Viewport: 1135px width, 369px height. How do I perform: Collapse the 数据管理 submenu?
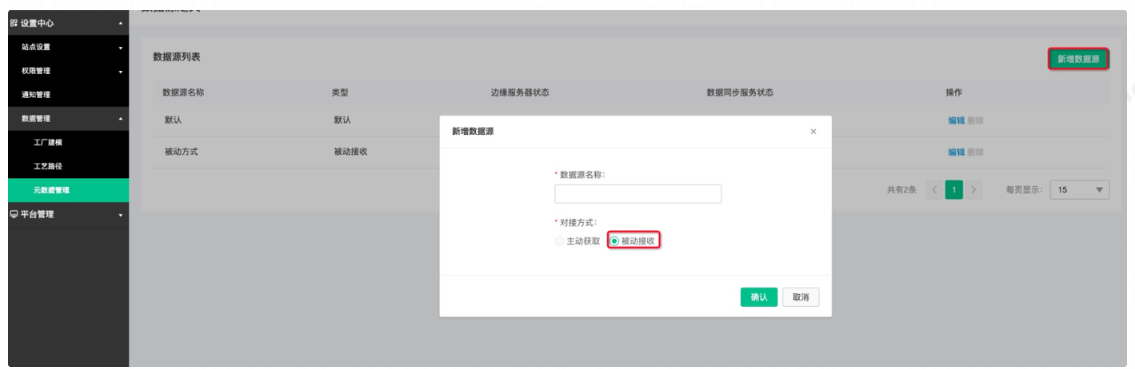click(121, 119)
